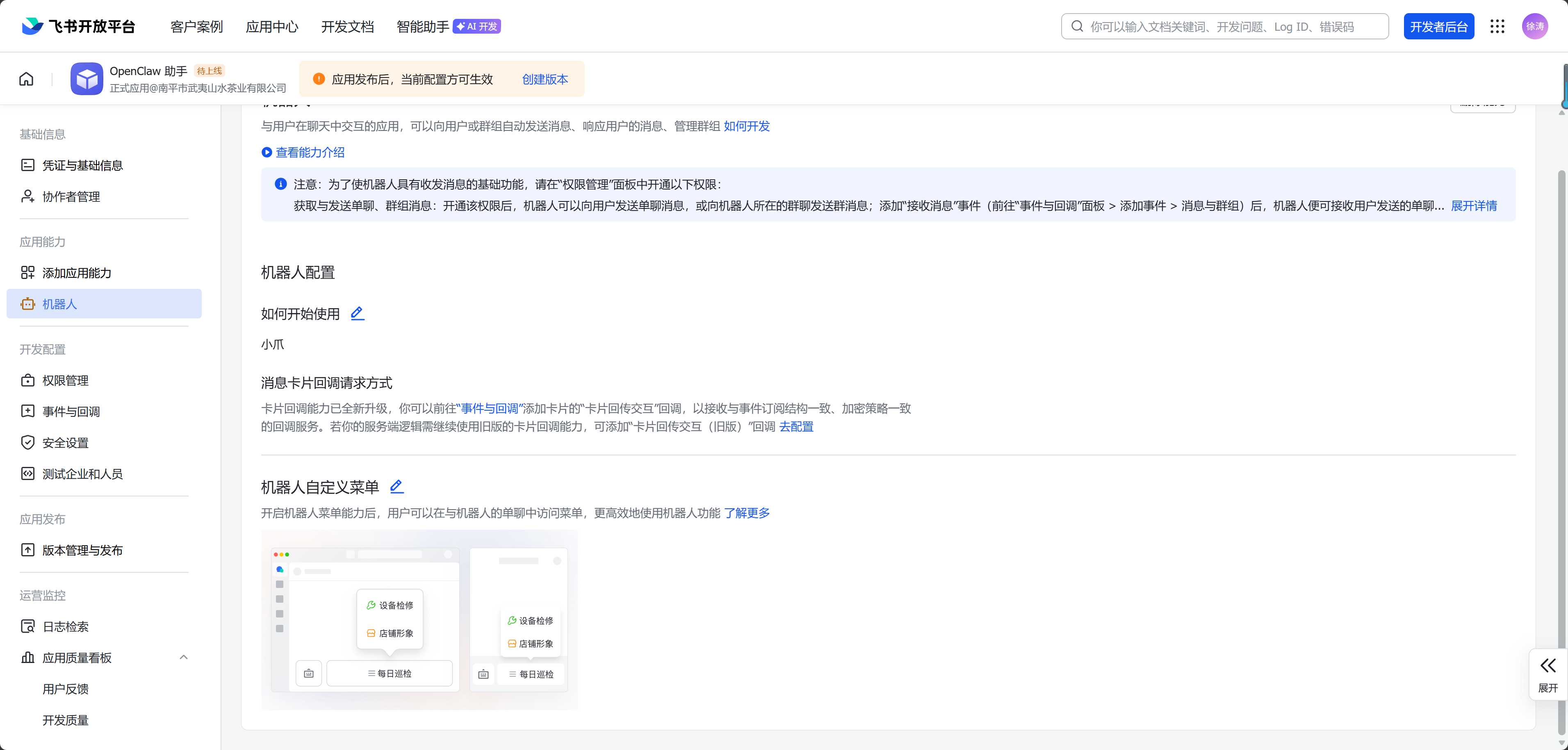This screenshot has width=1568, height=750.
Task: Click the 创建版本 link
Action: point(545,79)
